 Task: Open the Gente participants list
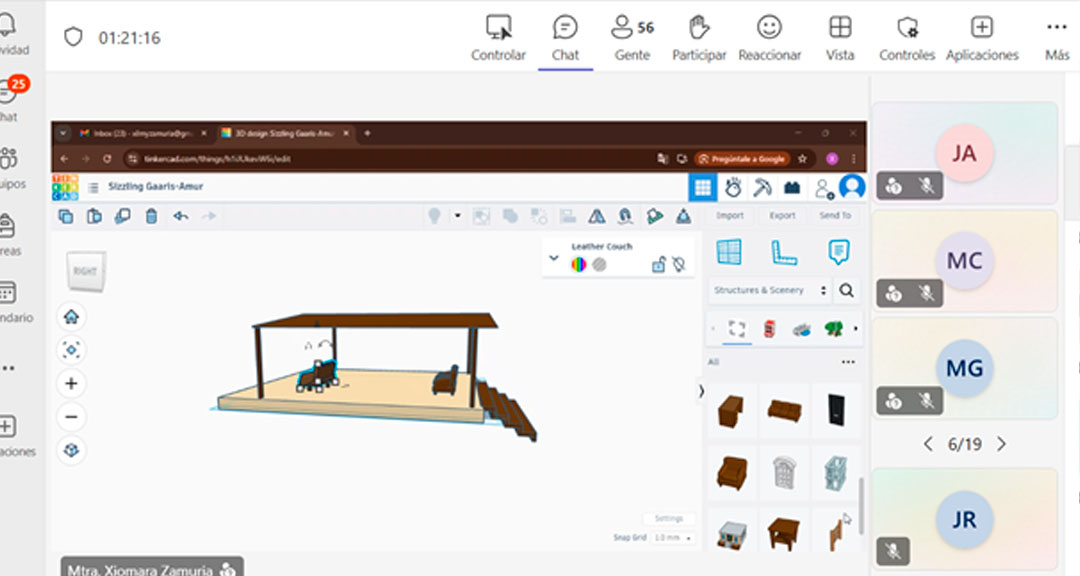(x=632, y=37)
